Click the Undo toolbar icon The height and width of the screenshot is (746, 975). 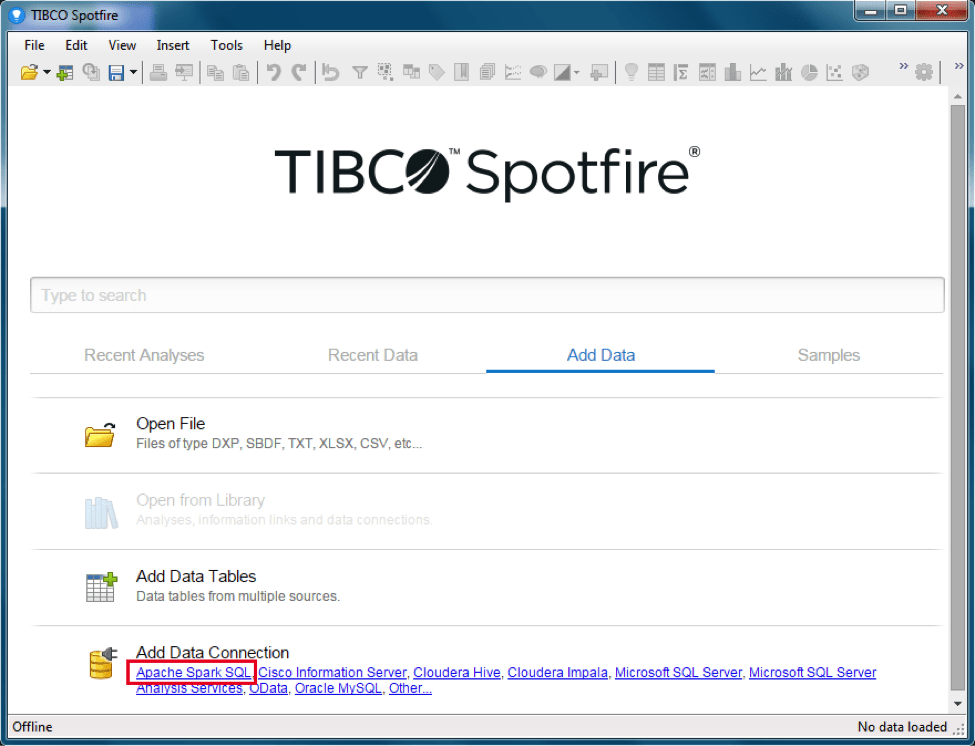(273, 73)
